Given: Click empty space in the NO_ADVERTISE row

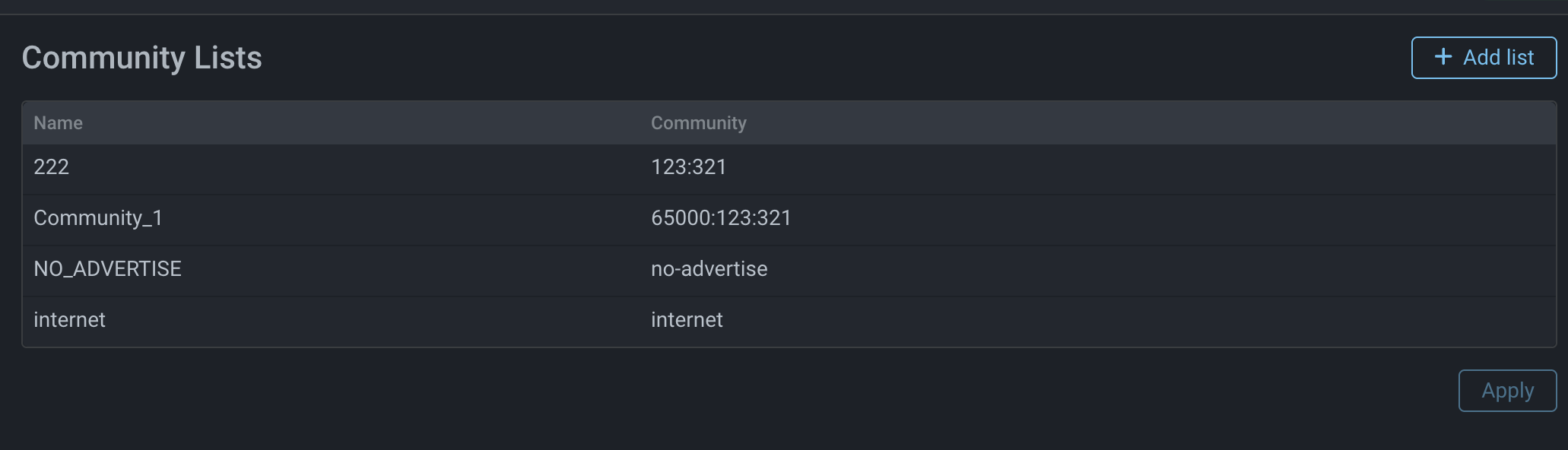Looking at the screenshot, I should pos(1141,269).
